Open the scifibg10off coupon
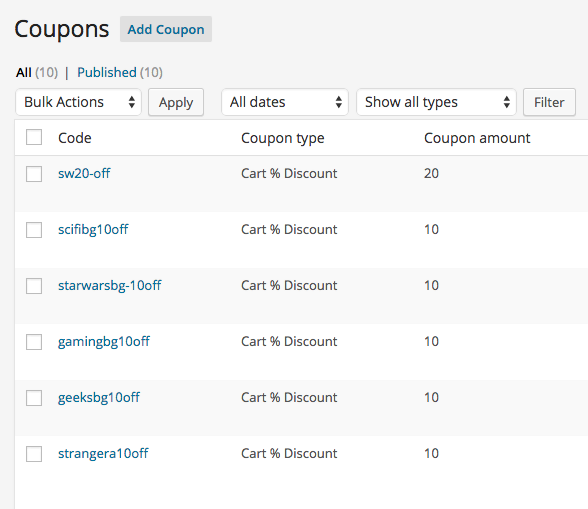This screenshot has width=588, height=509. 93,229
